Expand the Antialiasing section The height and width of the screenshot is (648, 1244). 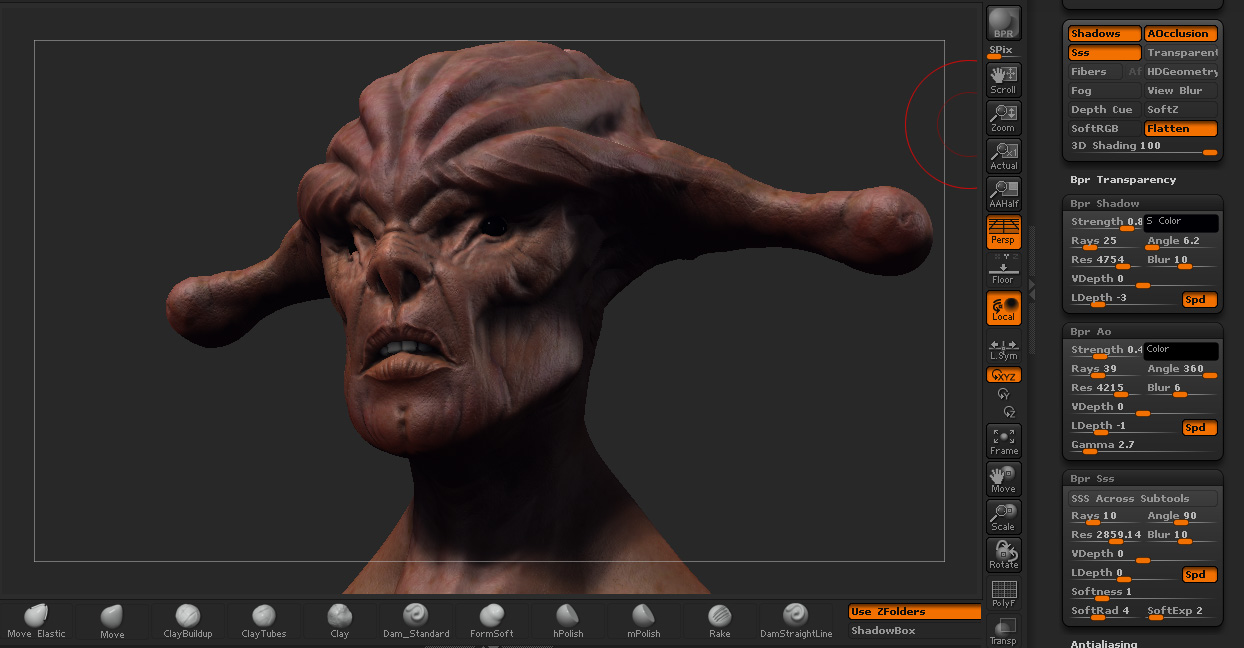click(x=1104, y=644)
